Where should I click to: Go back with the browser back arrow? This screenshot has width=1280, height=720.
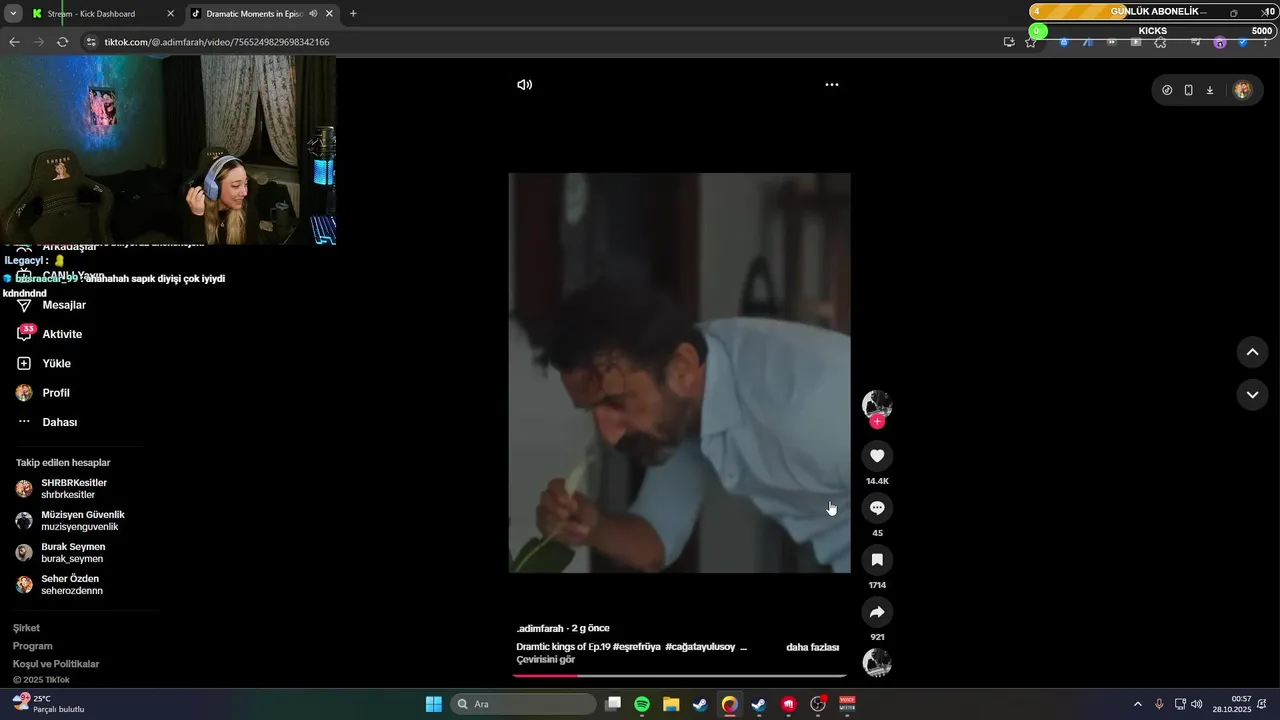14,42
